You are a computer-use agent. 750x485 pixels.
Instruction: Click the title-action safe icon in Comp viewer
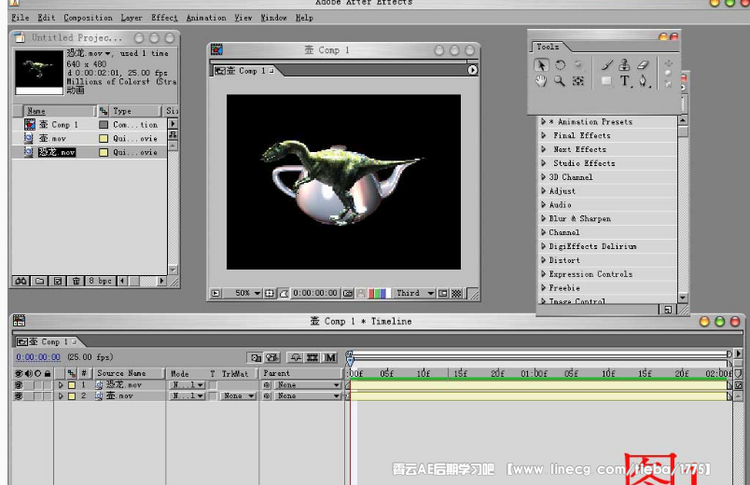tap(270, 293)
